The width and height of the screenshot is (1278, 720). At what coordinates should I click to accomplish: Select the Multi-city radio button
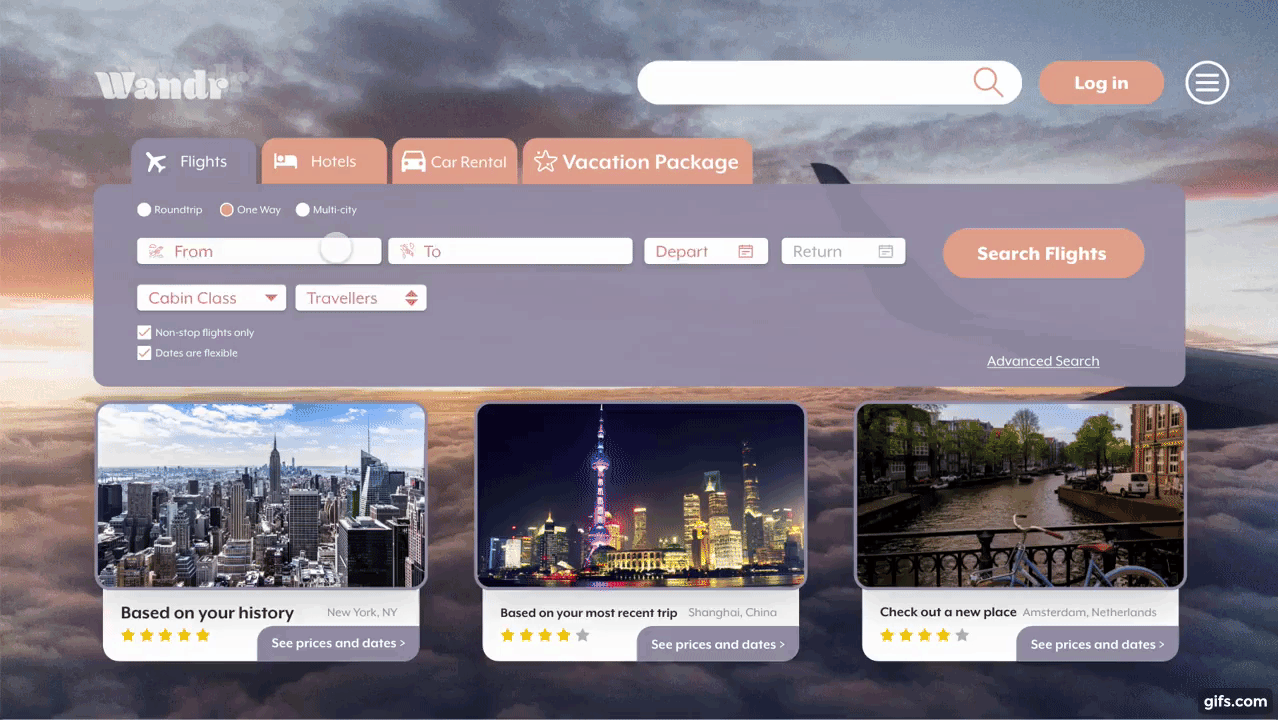303,210
